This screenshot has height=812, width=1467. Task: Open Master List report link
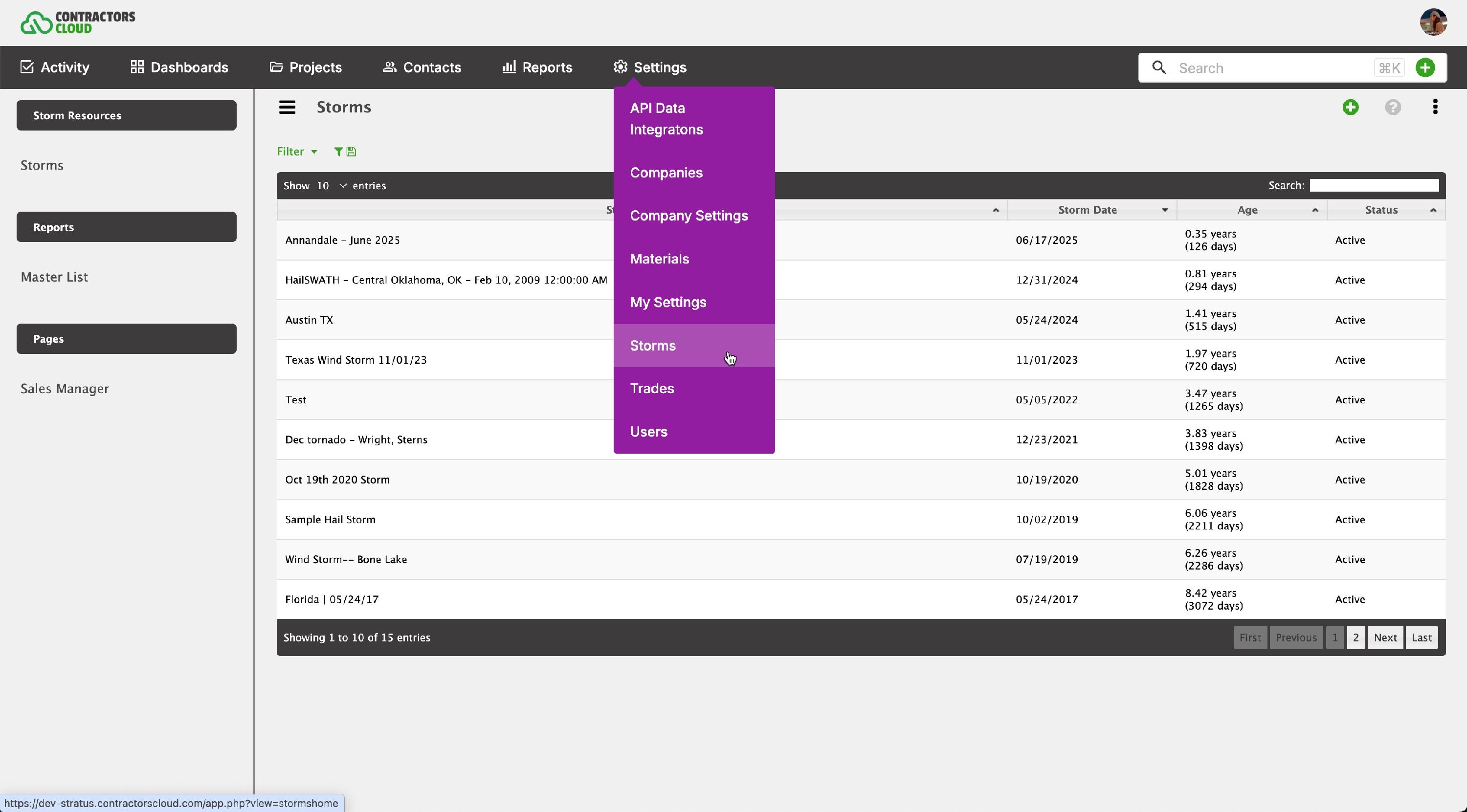point(54,277)
